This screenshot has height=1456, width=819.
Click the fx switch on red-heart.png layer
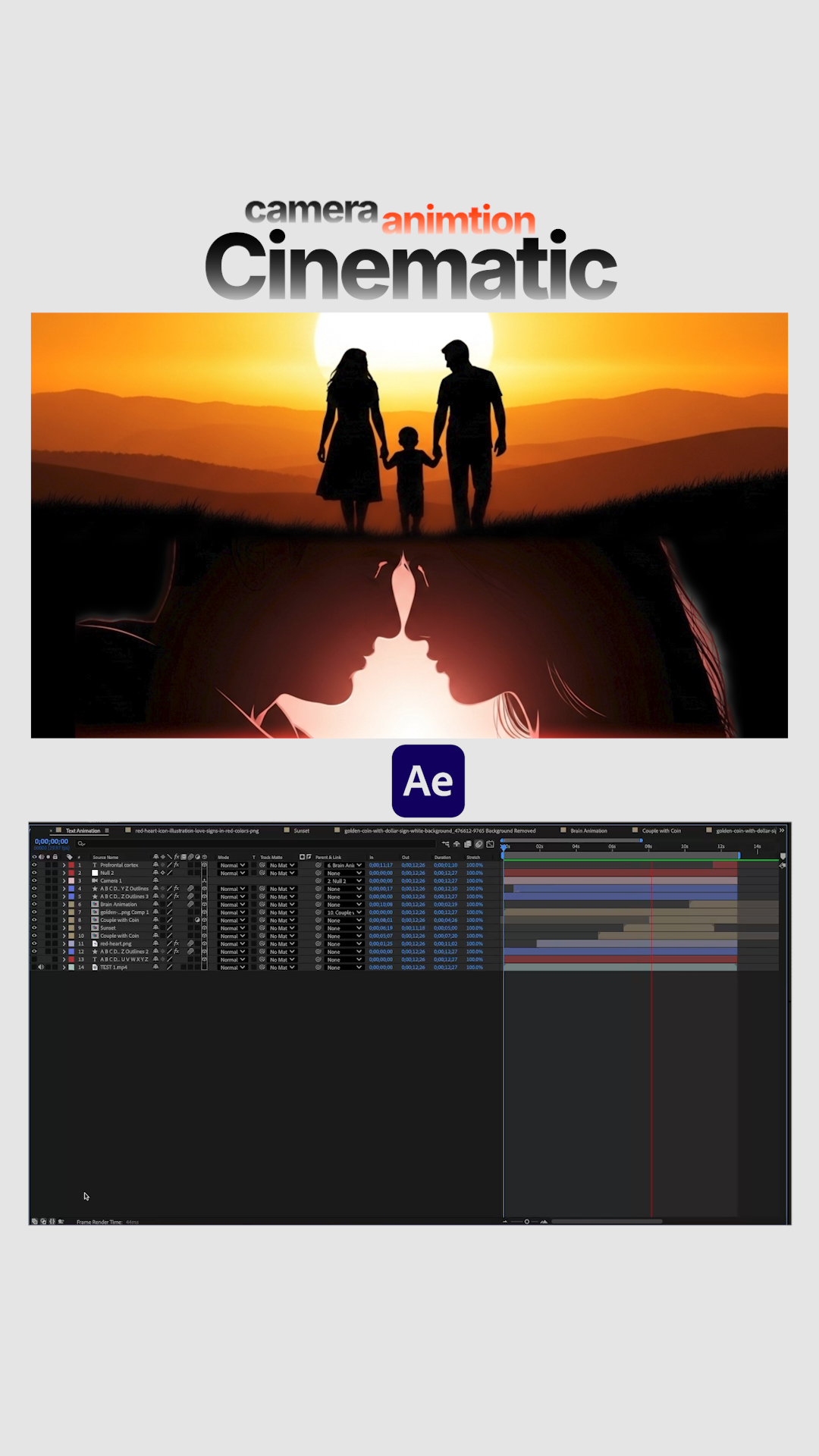tap(176, 943)
